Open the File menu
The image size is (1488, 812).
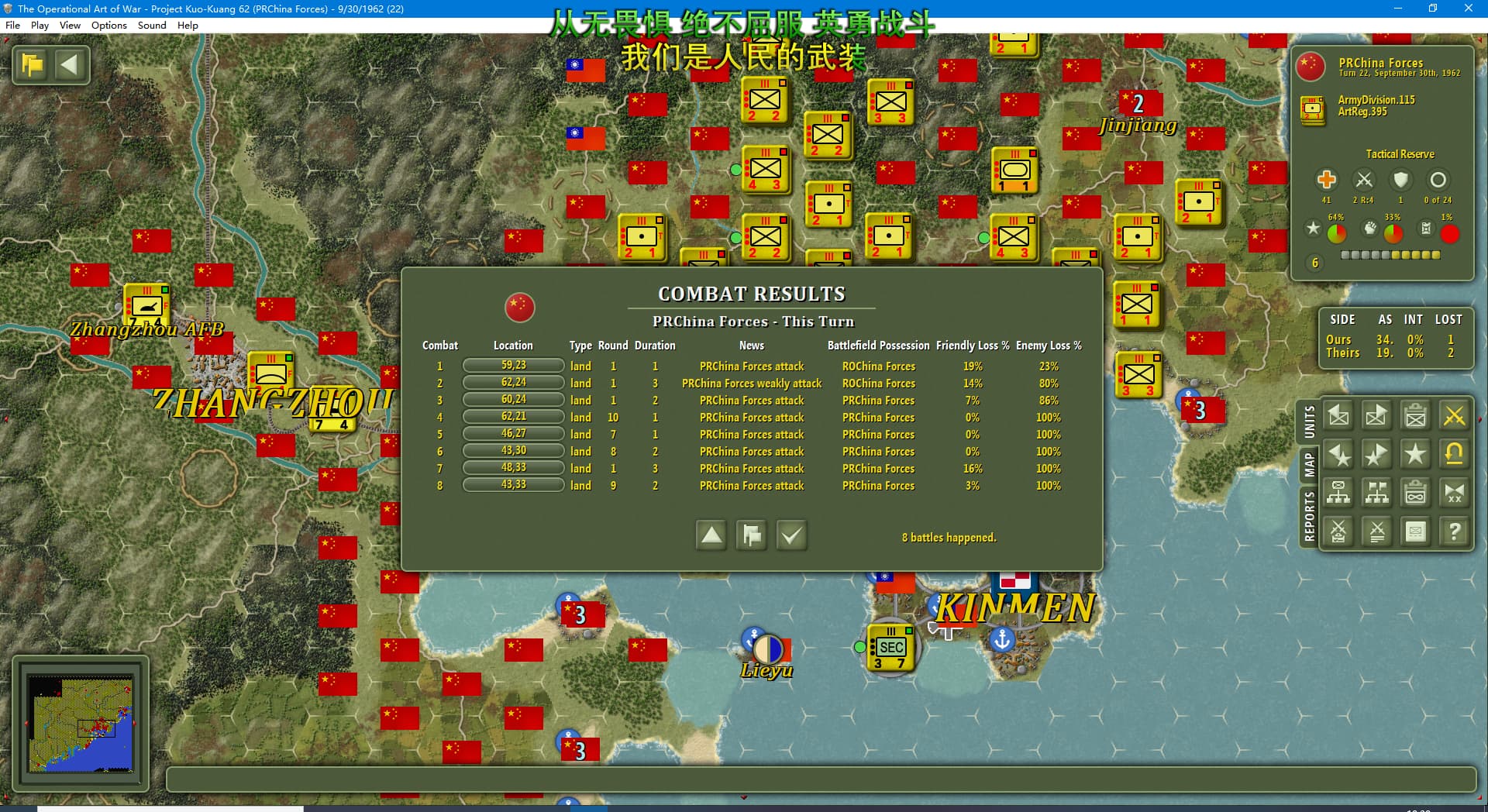click(x=12, y=25)
